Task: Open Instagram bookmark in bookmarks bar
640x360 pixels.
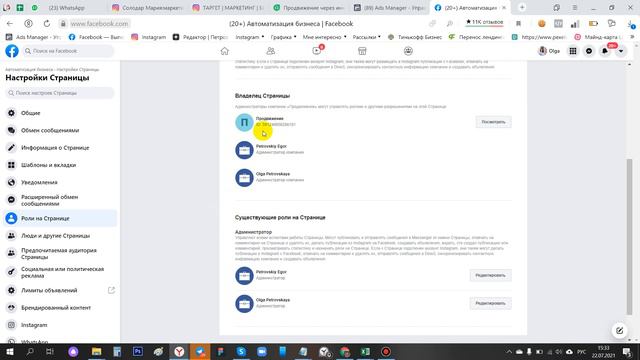Action: (x=149, y=37)
